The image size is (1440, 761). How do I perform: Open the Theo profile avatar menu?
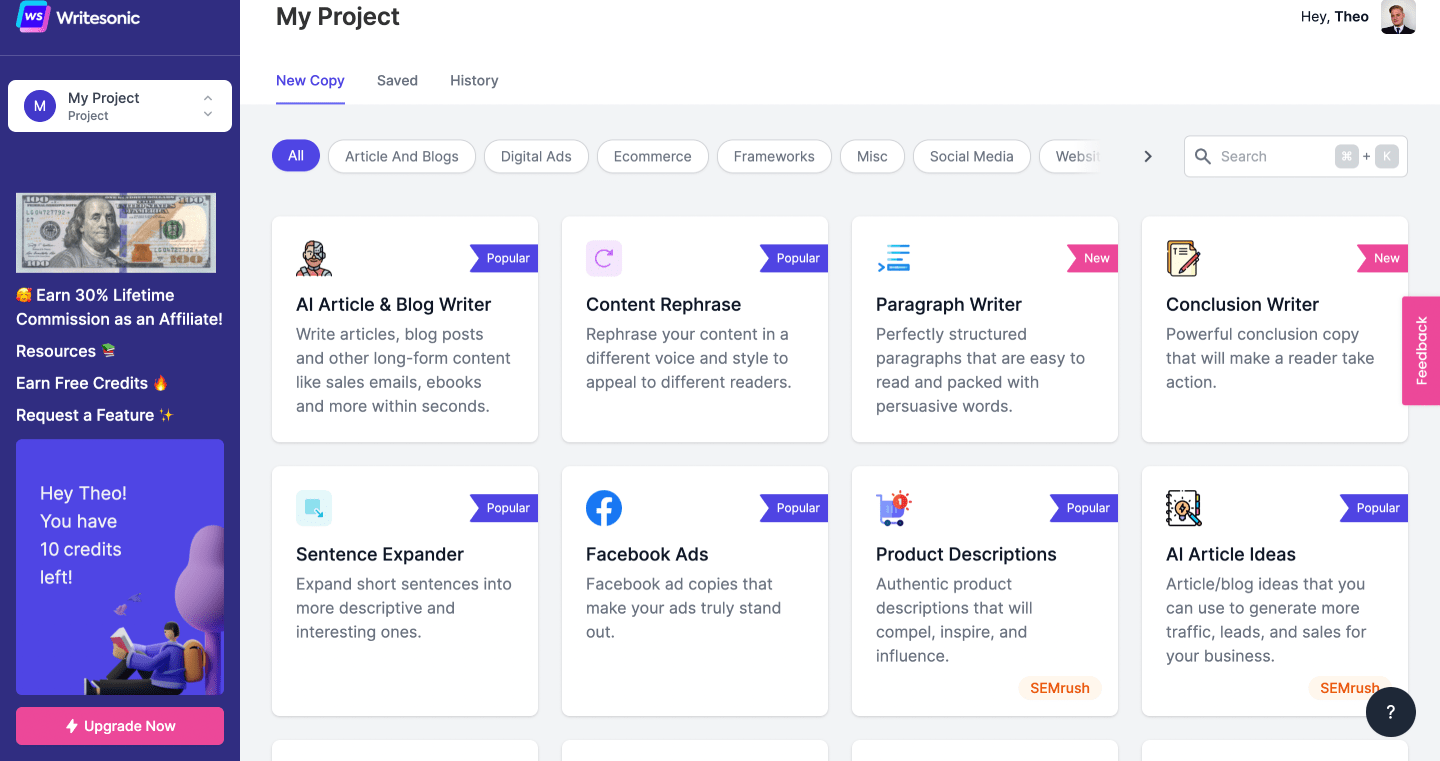[x=1398, y=17]
